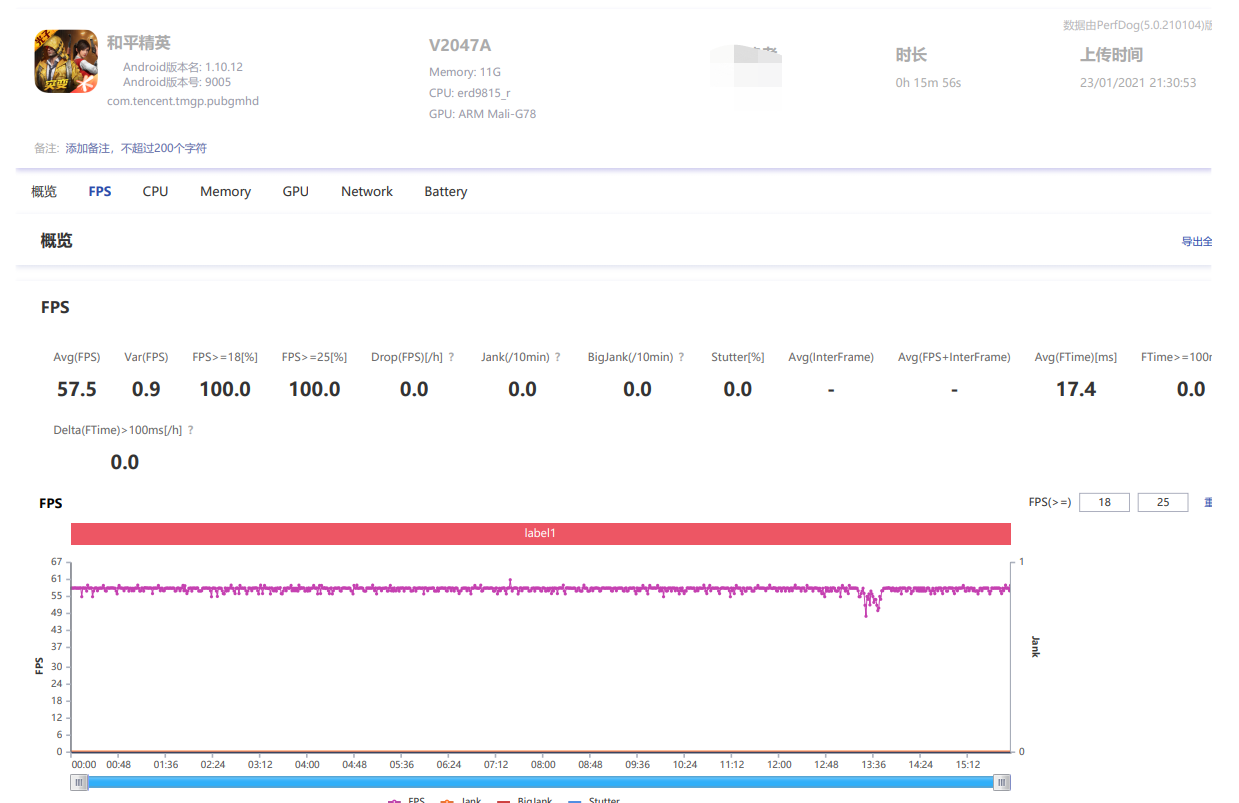Screen dimensions: 1239x803
Task: Click the blue time range slider track
Action: (x=540, y=782)
